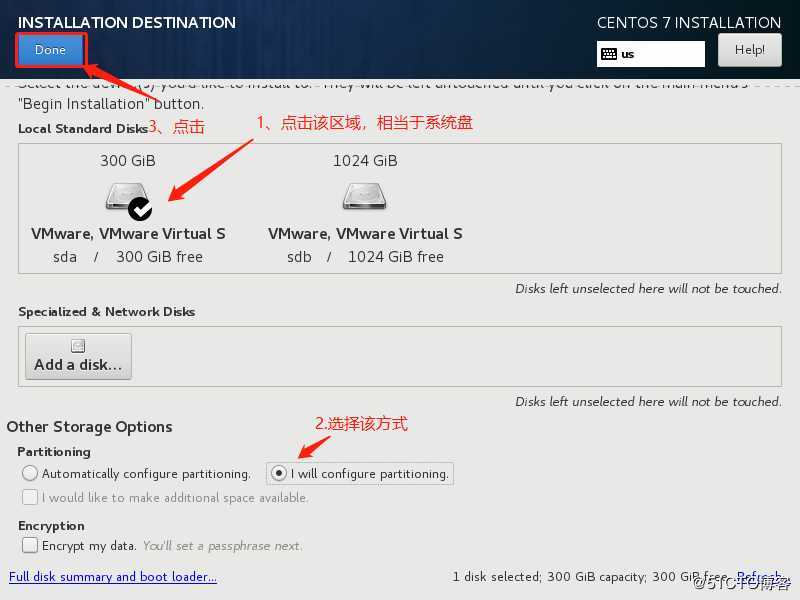This screenshot has height=600, width=800.
Task: Select Automatically configure partitioning radio
Action: tap(30, 473)
